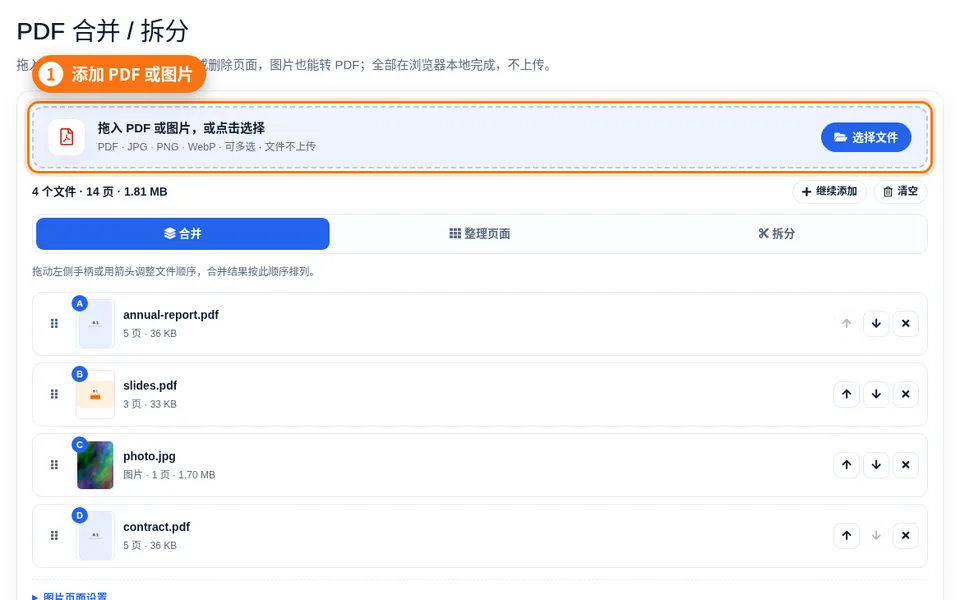Grab the drag handle for annual-report.pdf
The image size is (960, 600).
tap(54, 323)
